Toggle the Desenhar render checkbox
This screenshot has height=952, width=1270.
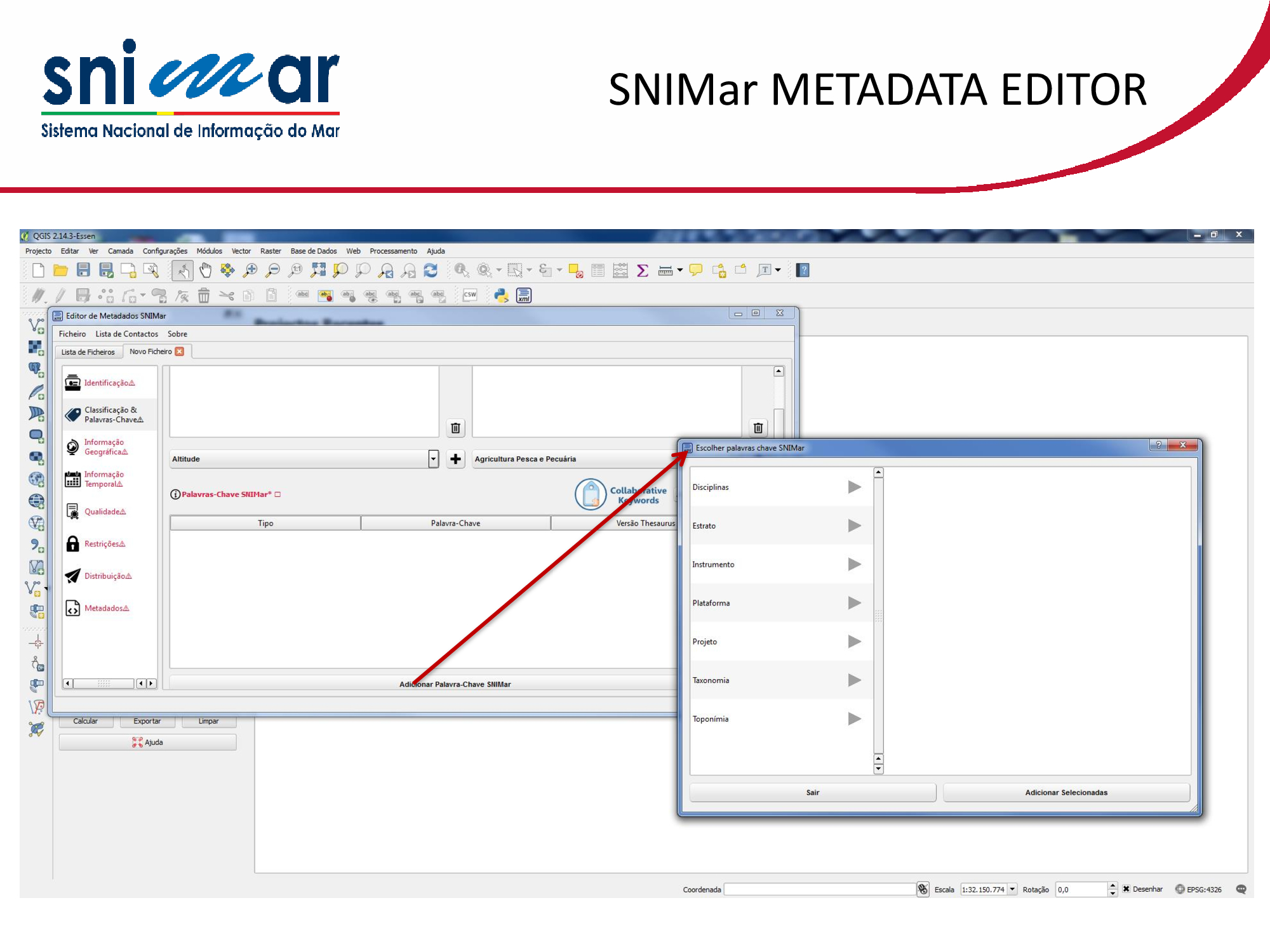tap(1126, 889)
